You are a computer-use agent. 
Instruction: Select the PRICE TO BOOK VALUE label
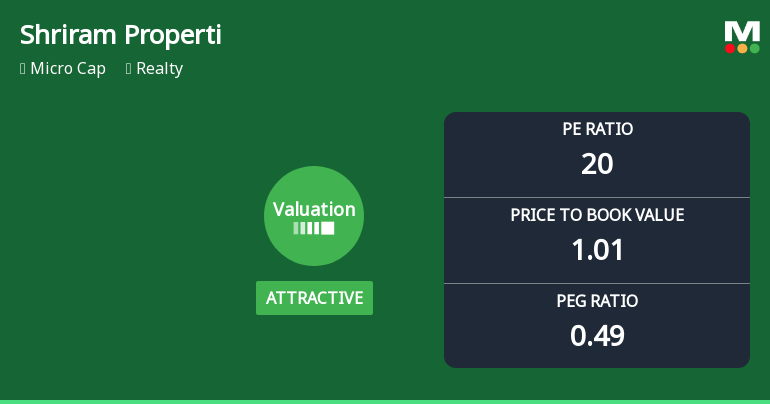pyautogui.click(x=597, y=215)
